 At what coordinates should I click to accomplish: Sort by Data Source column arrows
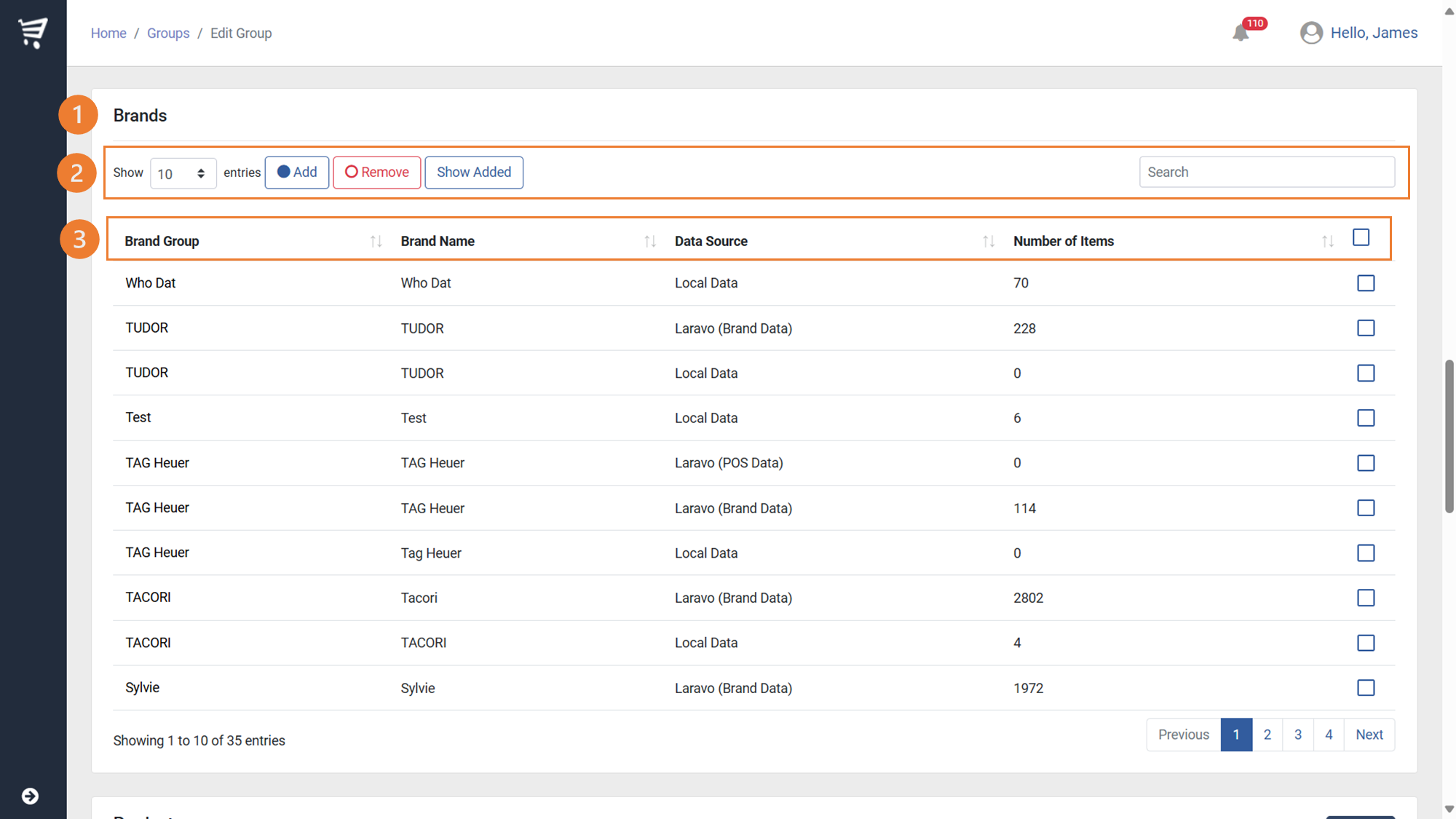pos(989,241)
